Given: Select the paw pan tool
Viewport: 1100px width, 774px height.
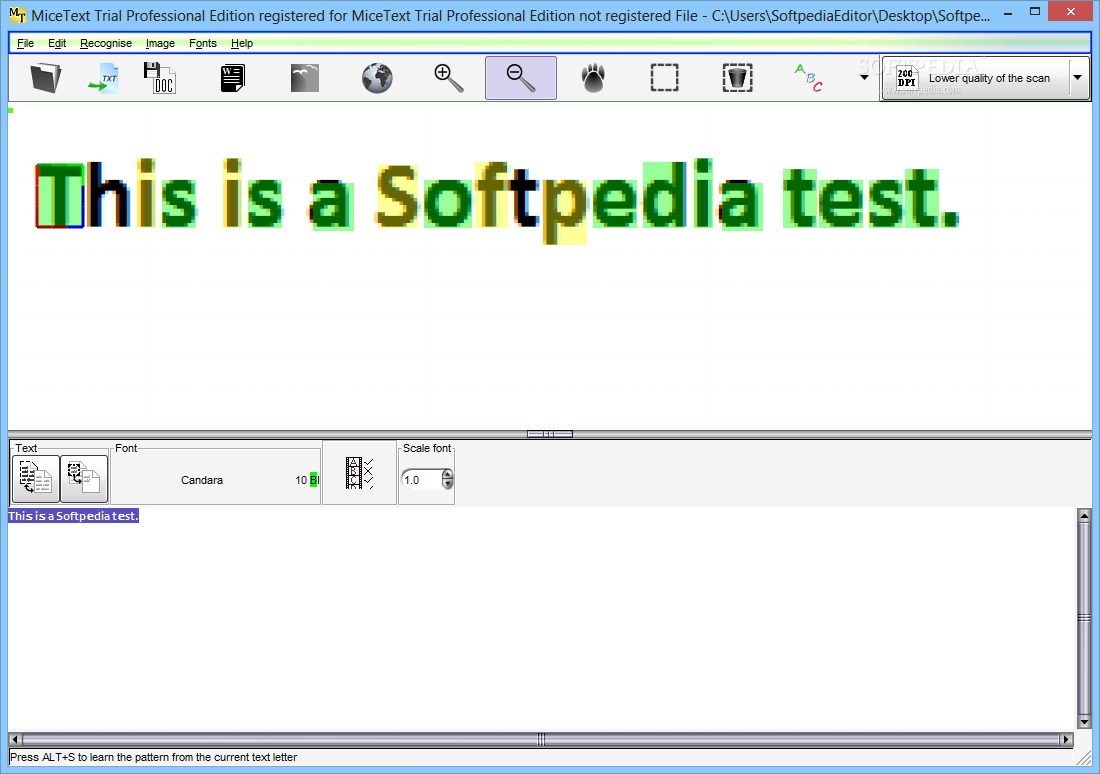Looking at the screenshot, I should [x=593, y=78].
